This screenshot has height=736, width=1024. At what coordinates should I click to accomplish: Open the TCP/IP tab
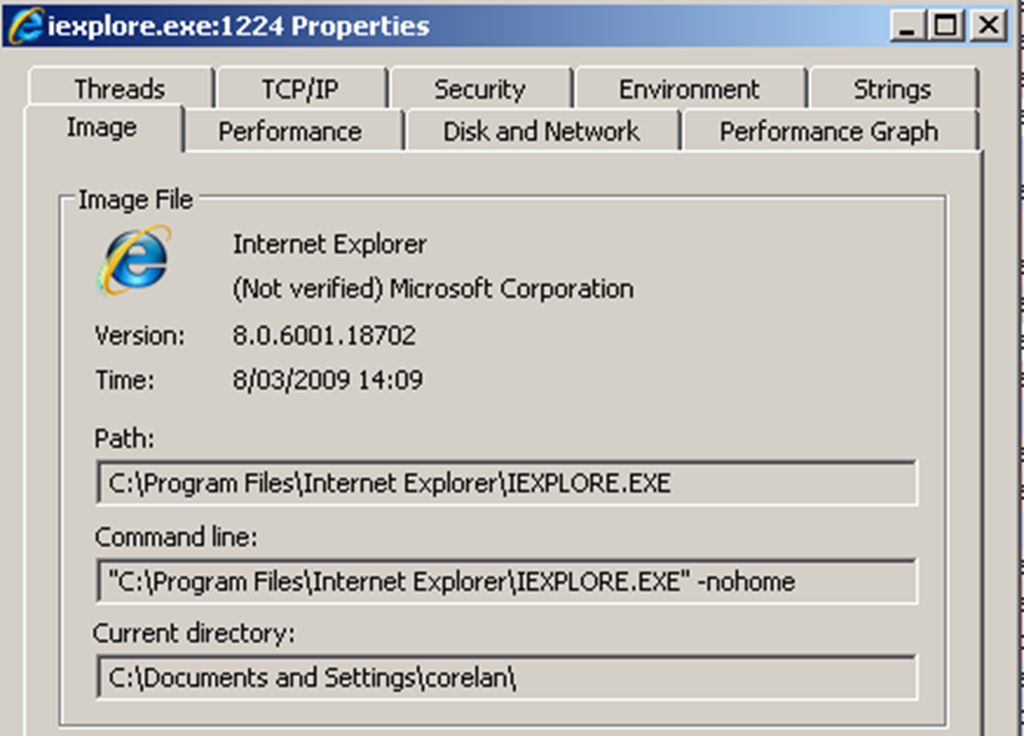point(300,89)
